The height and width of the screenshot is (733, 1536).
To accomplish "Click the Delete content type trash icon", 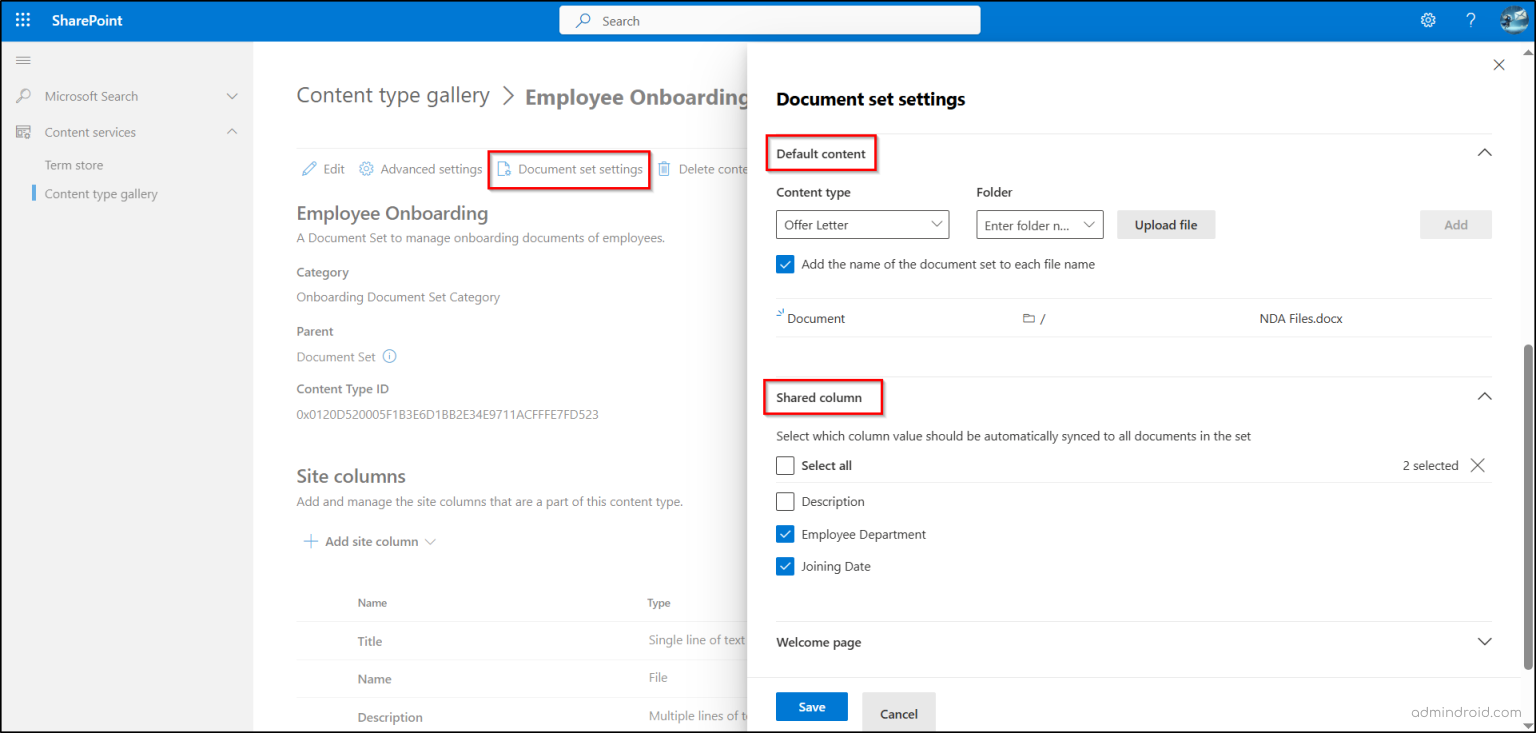I will pyautogui.click(x=663, y=169).
